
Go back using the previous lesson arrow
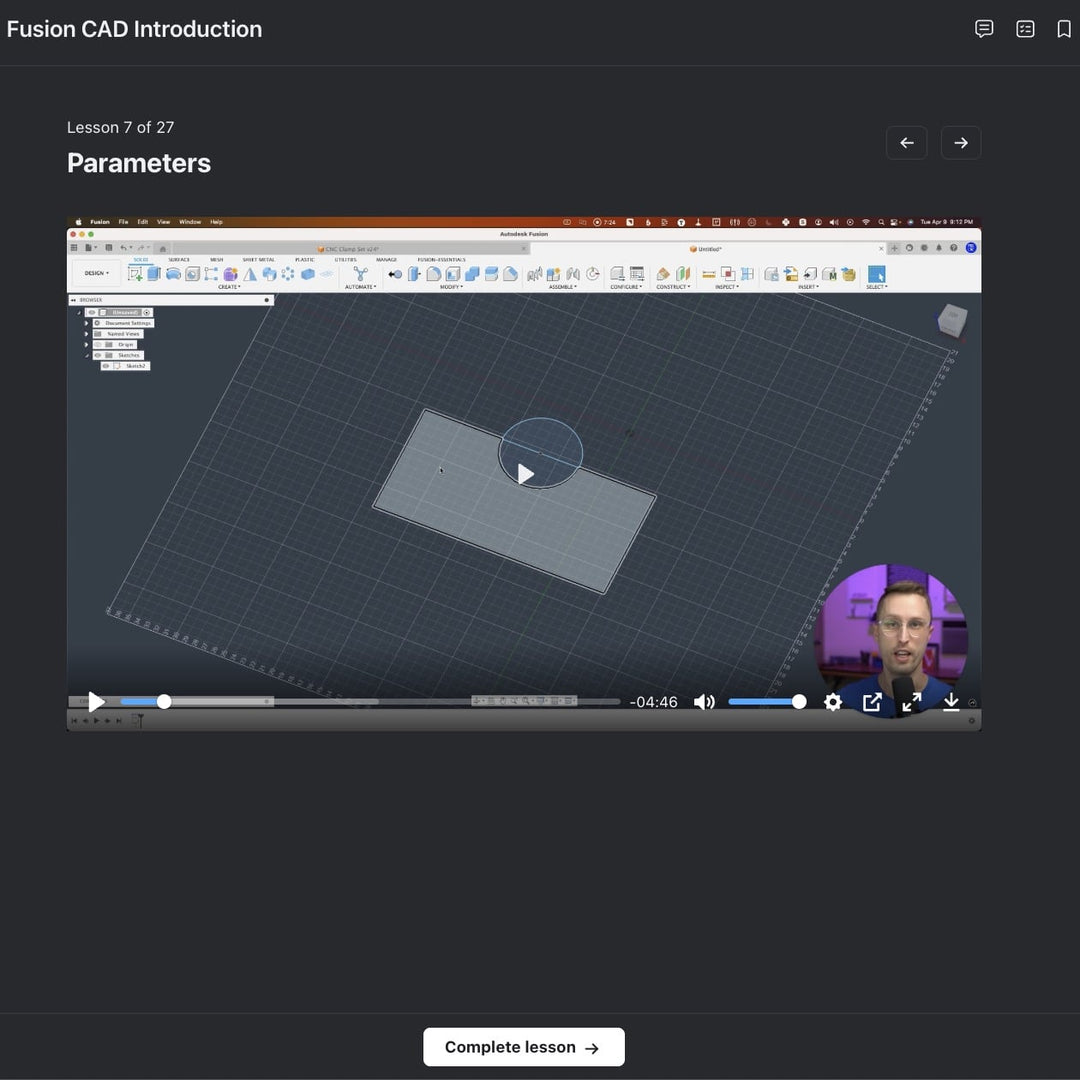(x=906, y=143)
